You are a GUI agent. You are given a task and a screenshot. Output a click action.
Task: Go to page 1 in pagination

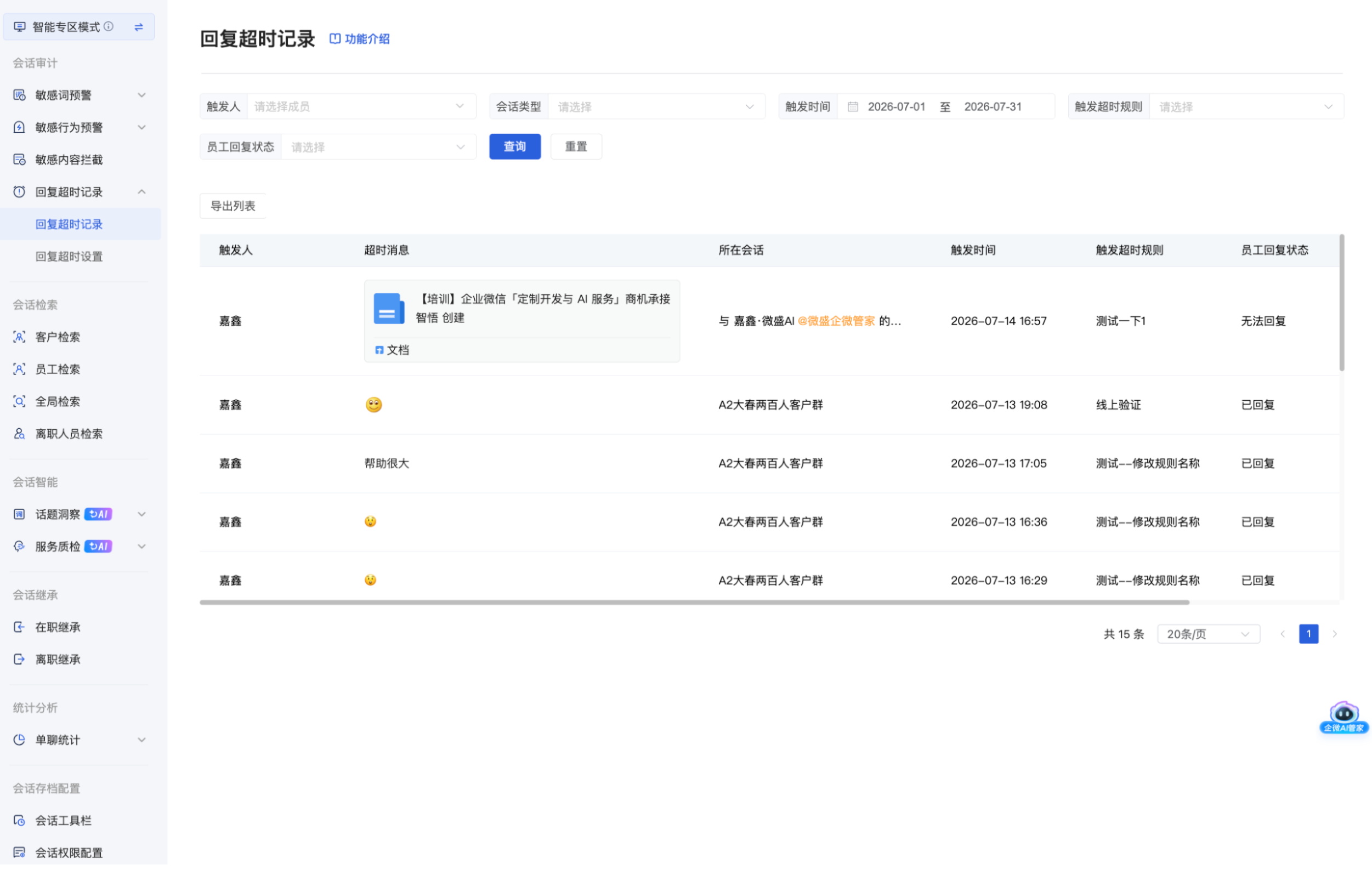click(x=1309, y=634)
